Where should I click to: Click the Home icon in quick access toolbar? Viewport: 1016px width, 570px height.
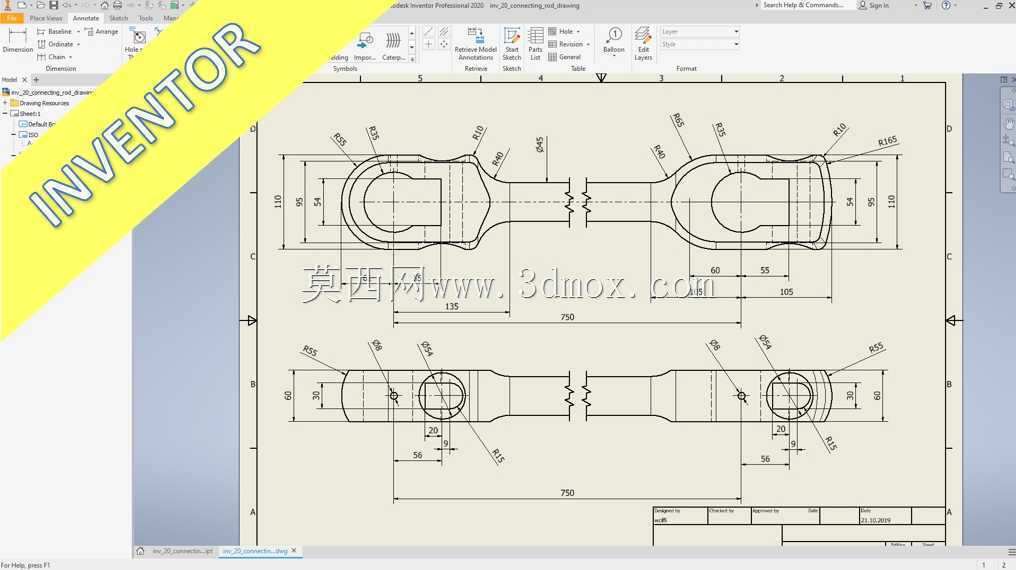pyautogui.click(x=104, y=5)
